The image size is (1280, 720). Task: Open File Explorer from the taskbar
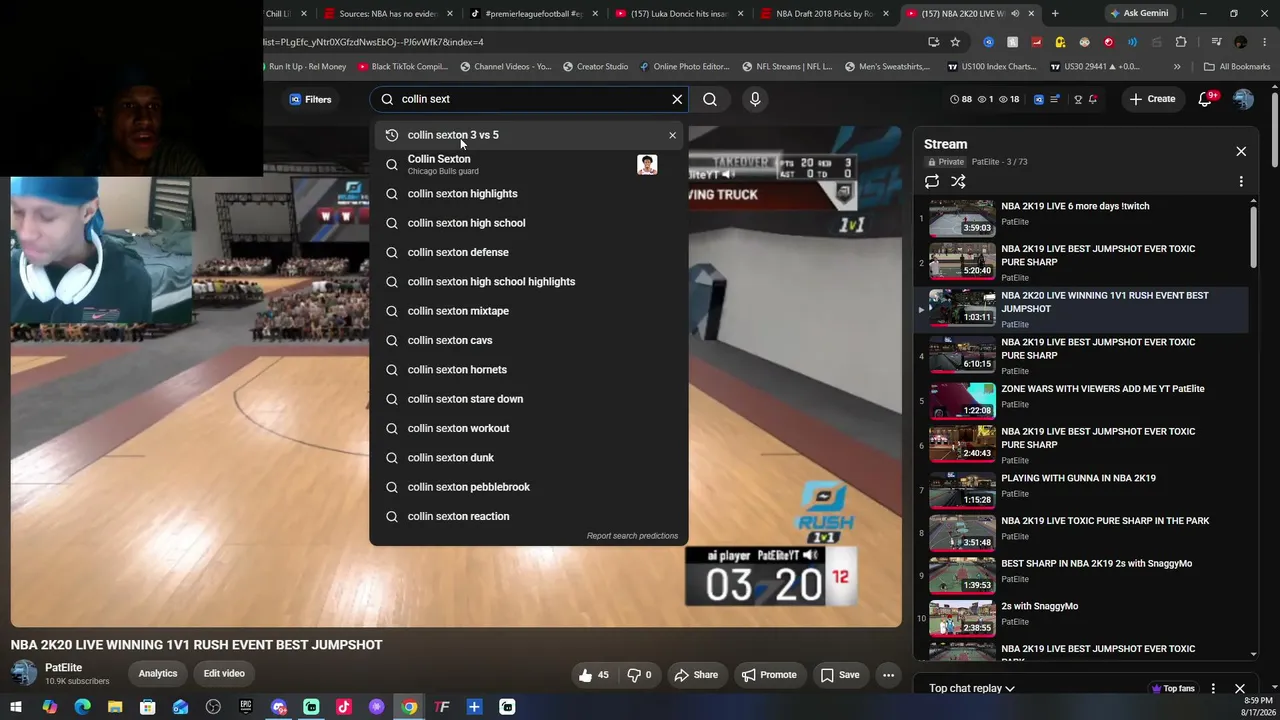(x=115, y=707)
